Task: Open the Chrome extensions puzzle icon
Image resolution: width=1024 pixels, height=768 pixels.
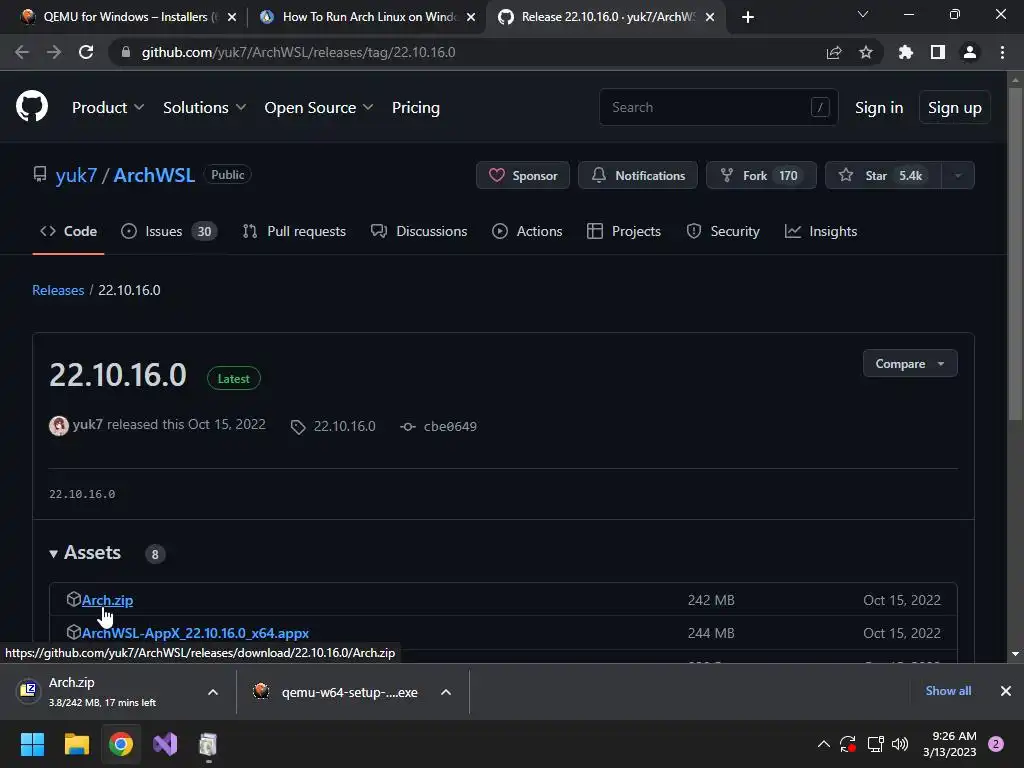Action: (905, 52)
